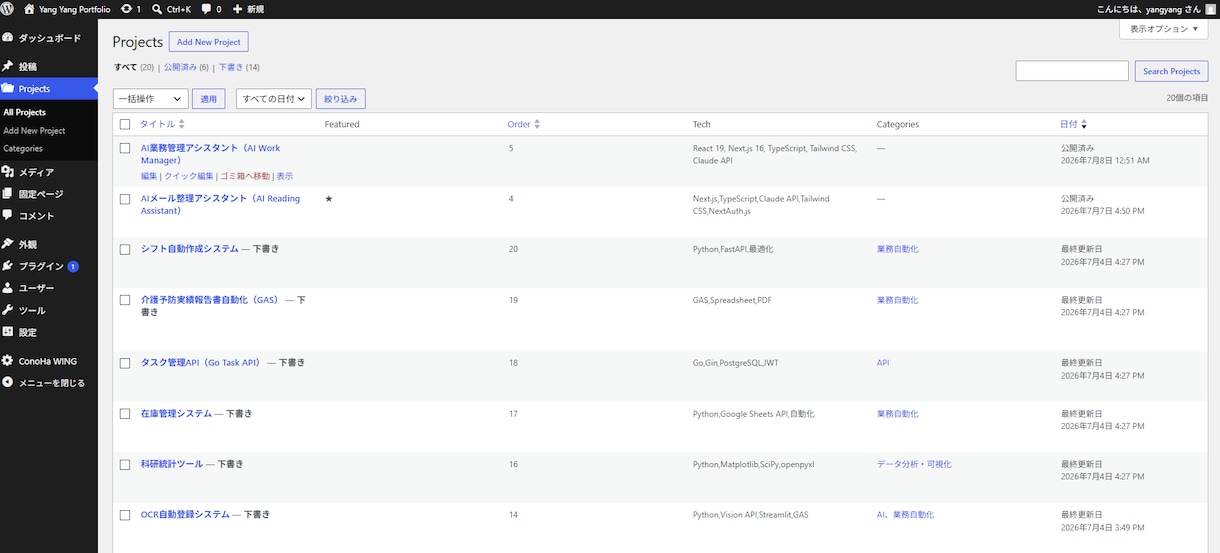1220x553 pixels.
Task: Open the All Projects submenu item
Action: (25, 113)
